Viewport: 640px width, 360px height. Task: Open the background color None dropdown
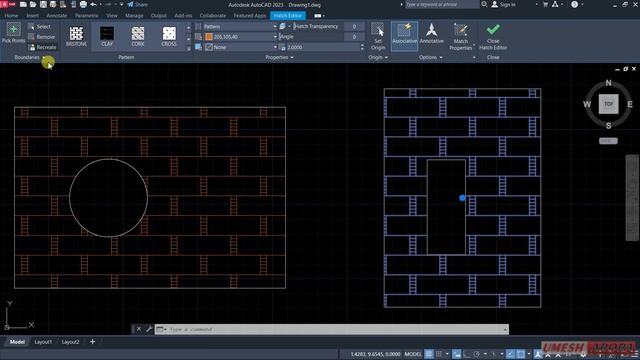pos(240,47)
